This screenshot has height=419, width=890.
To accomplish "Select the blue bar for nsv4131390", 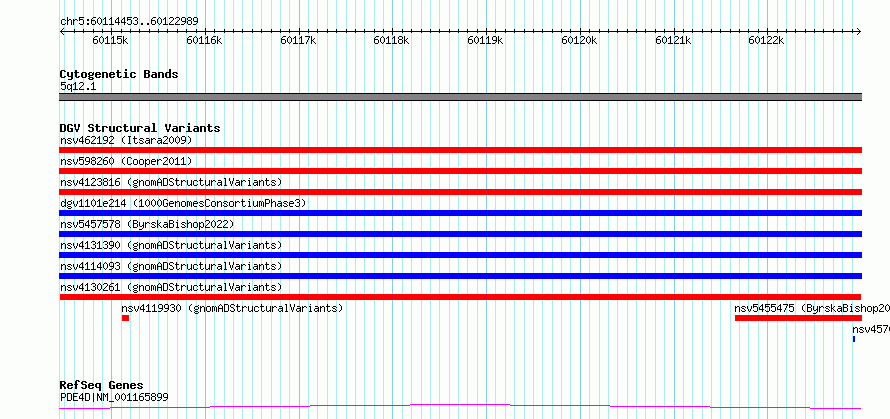I will click(x=460, y=255).
